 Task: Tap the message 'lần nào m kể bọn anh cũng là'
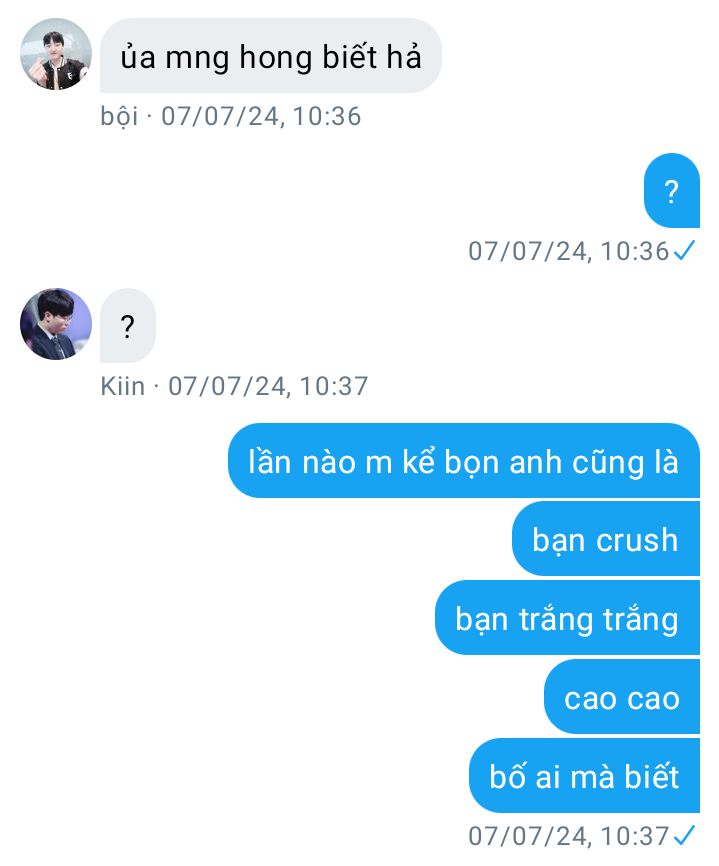tap(463, 461)
